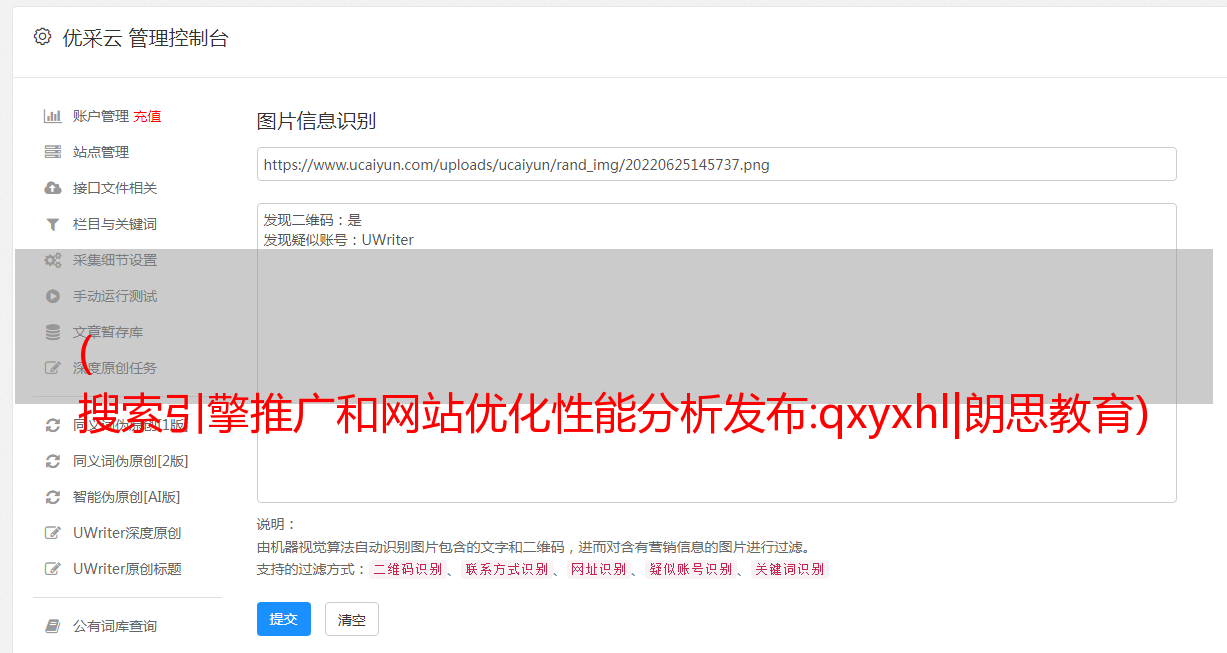Open 公有词库查询 menu item
This screenshot has width=1227, height=653.
(115, 626)
